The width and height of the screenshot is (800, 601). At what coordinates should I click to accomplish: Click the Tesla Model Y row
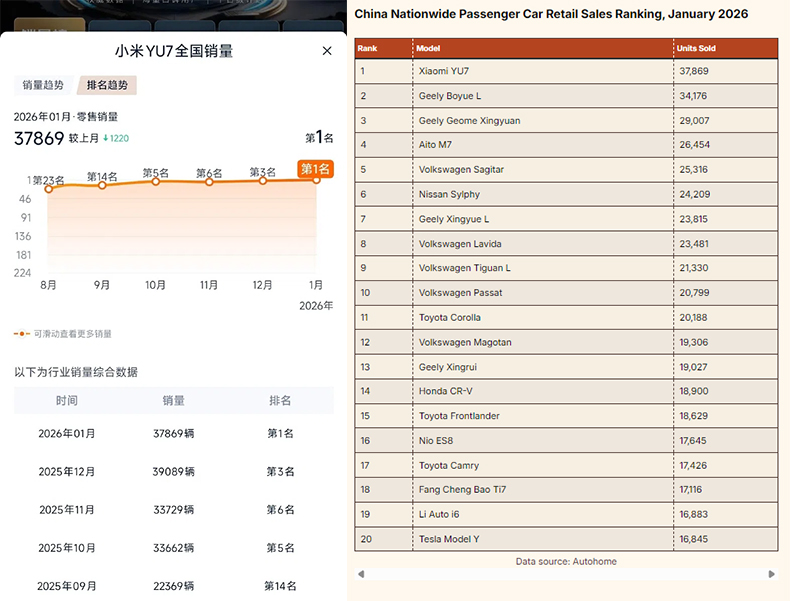[x=565, y=539]
